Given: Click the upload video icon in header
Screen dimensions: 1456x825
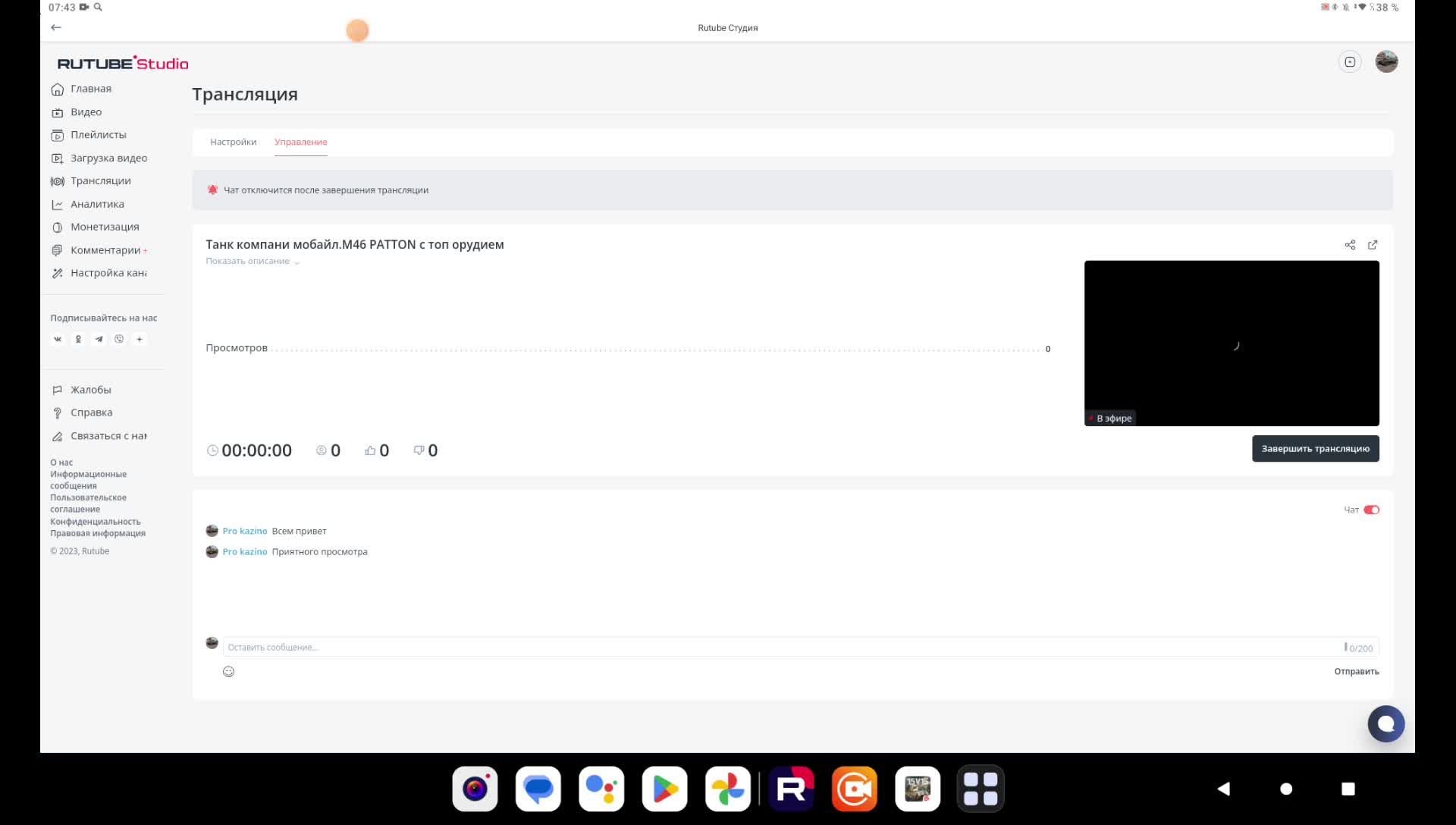Looking at the screenshot, I should pyautogui.click(x=1350, y=62).
